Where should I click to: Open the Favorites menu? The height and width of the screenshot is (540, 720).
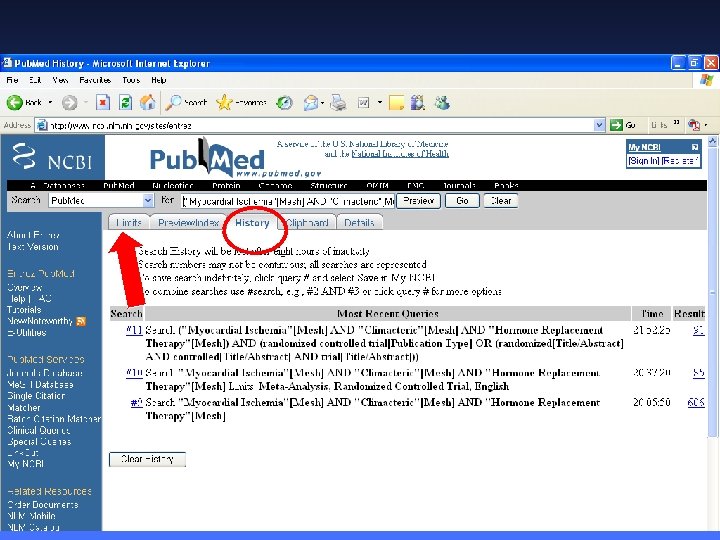coord(95,80)
